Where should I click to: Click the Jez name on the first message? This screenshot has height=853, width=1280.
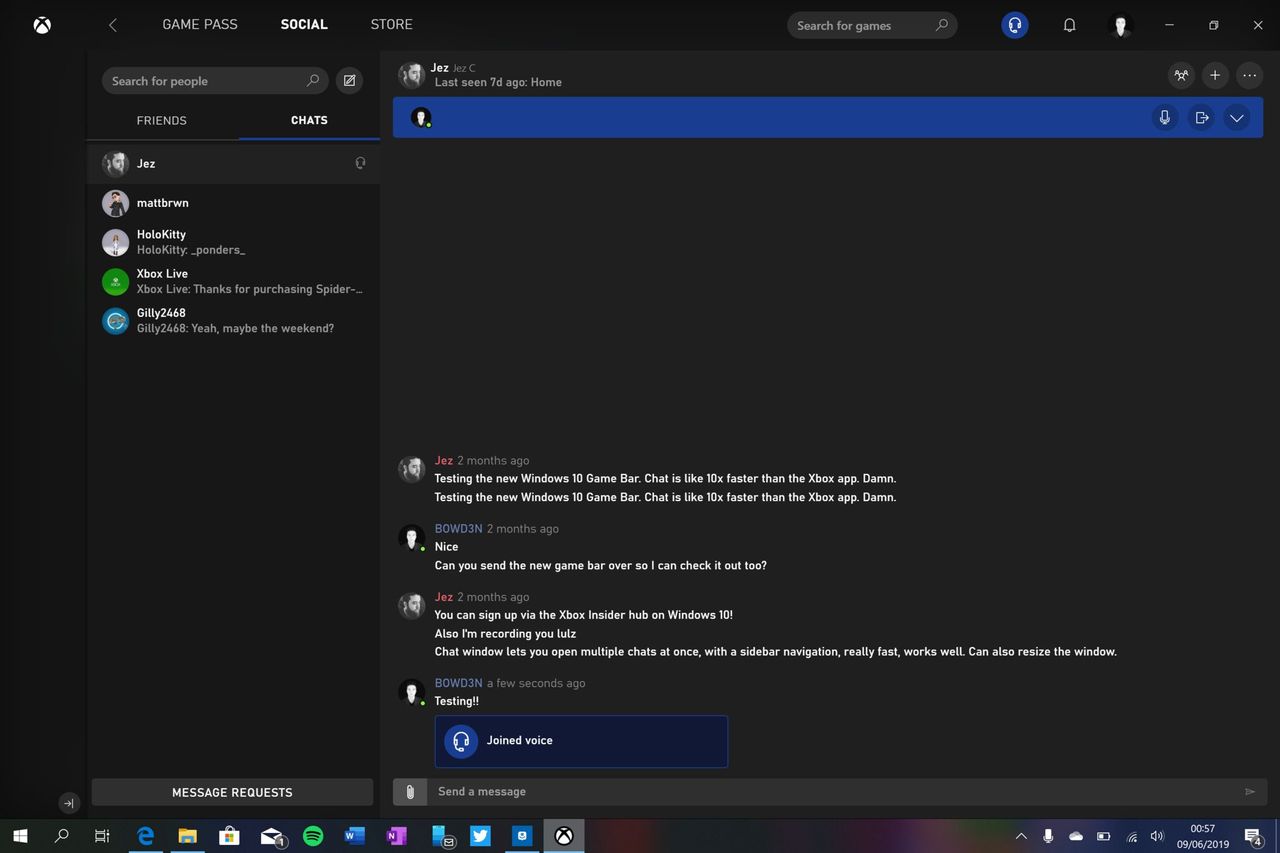pos(444,461)
